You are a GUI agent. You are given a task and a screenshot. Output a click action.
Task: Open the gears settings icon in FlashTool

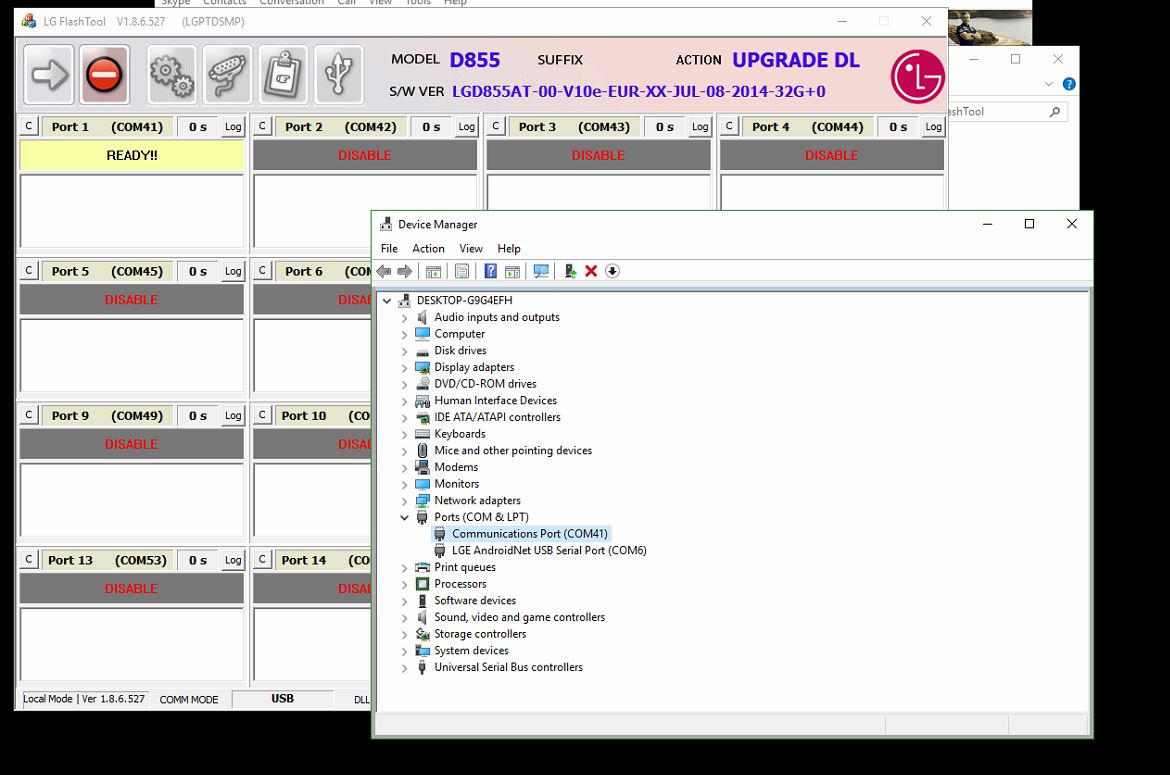click(171, 75)
